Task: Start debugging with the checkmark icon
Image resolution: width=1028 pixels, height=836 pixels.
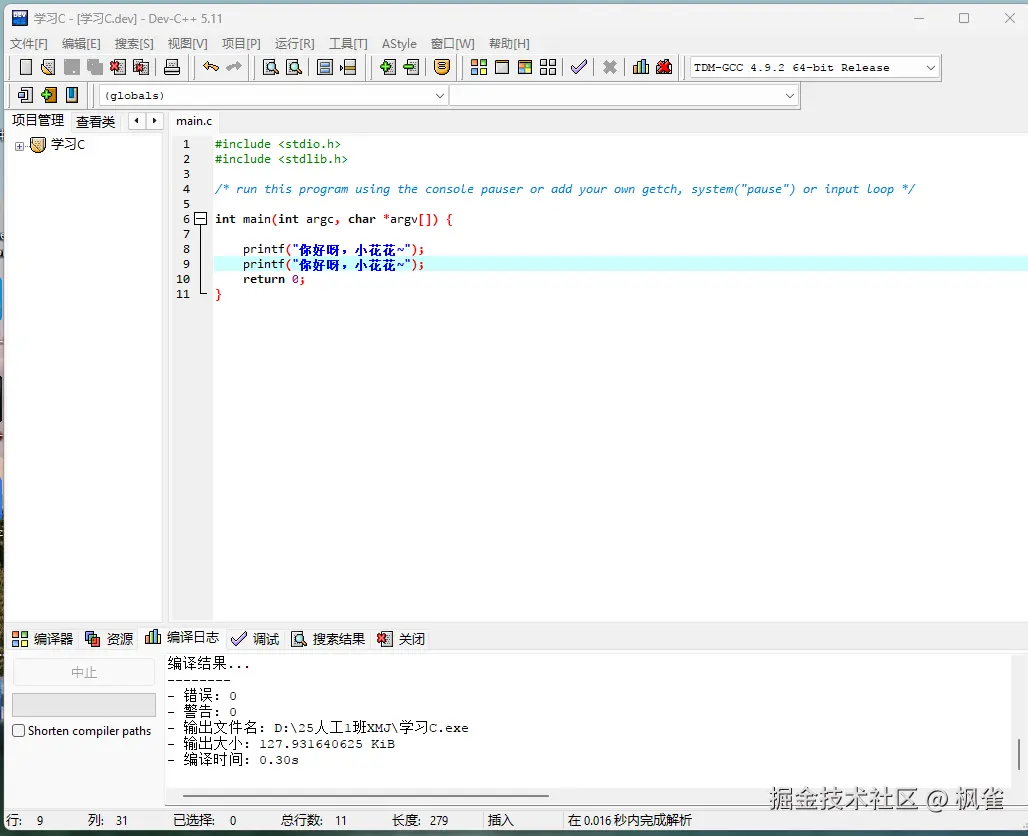Action: (x=578, y=67)
